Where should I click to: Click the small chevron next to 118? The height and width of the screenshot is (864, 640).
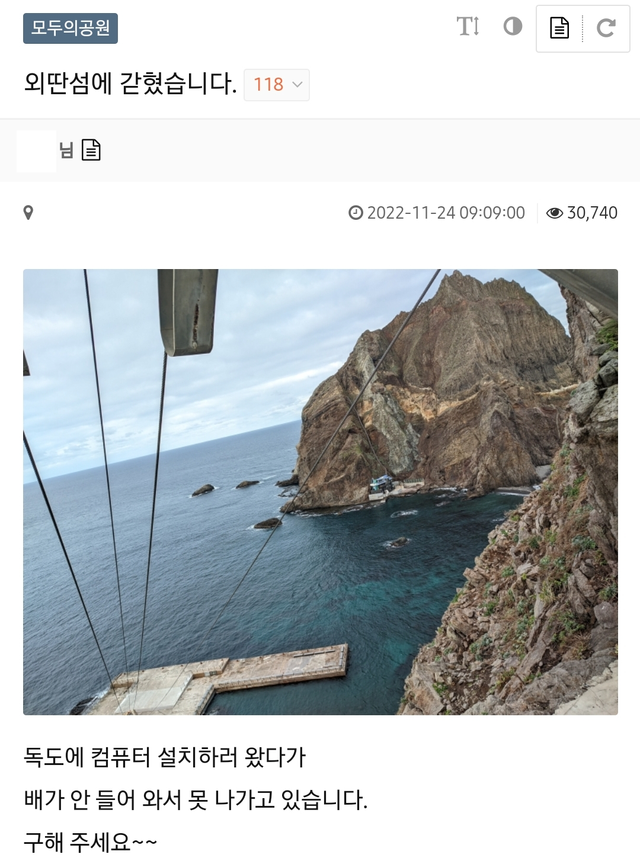click(297, 85)
